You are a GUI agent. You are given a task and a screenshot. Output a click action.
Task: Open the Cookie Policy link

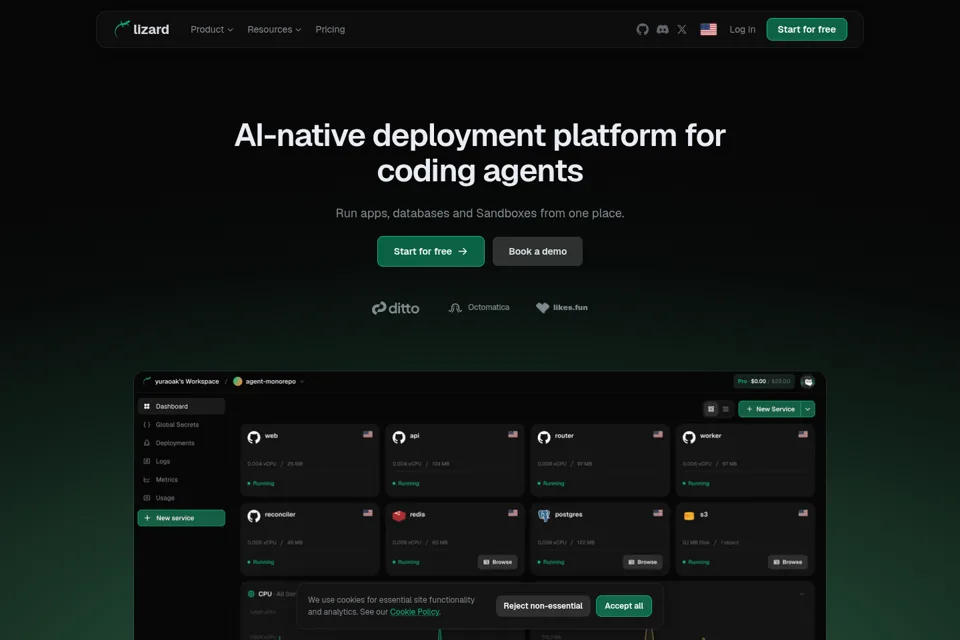(414, 612)
